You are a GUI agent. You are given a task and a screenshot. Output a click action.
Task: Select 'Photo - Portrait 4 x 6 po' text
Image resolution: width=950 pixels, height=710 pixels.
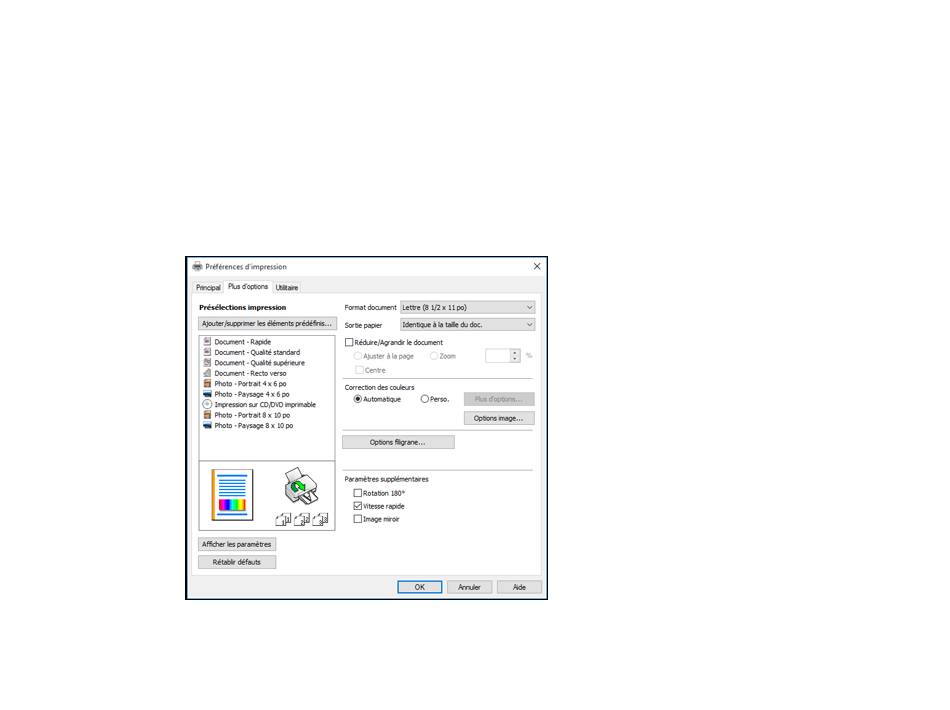point(250,383)
